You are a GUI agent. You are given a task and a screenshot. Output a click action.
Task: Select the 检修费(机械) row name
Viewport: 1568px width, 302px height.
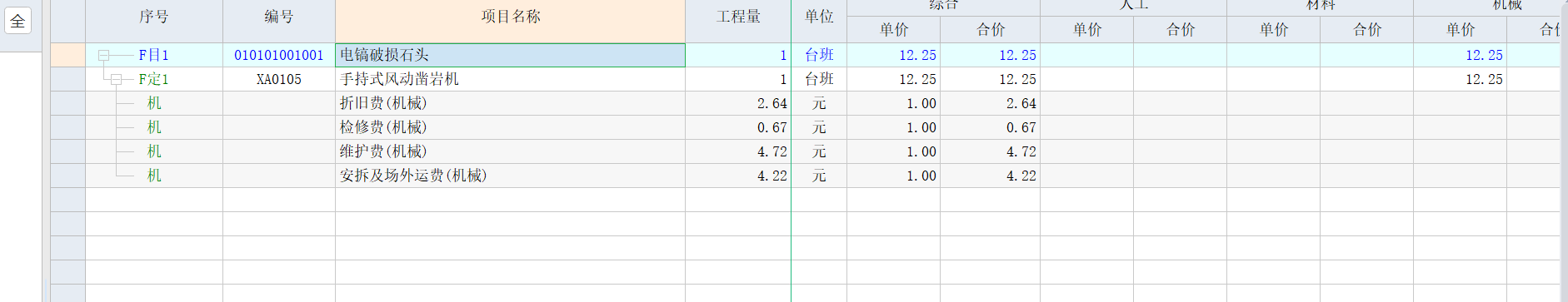(510, 127)
